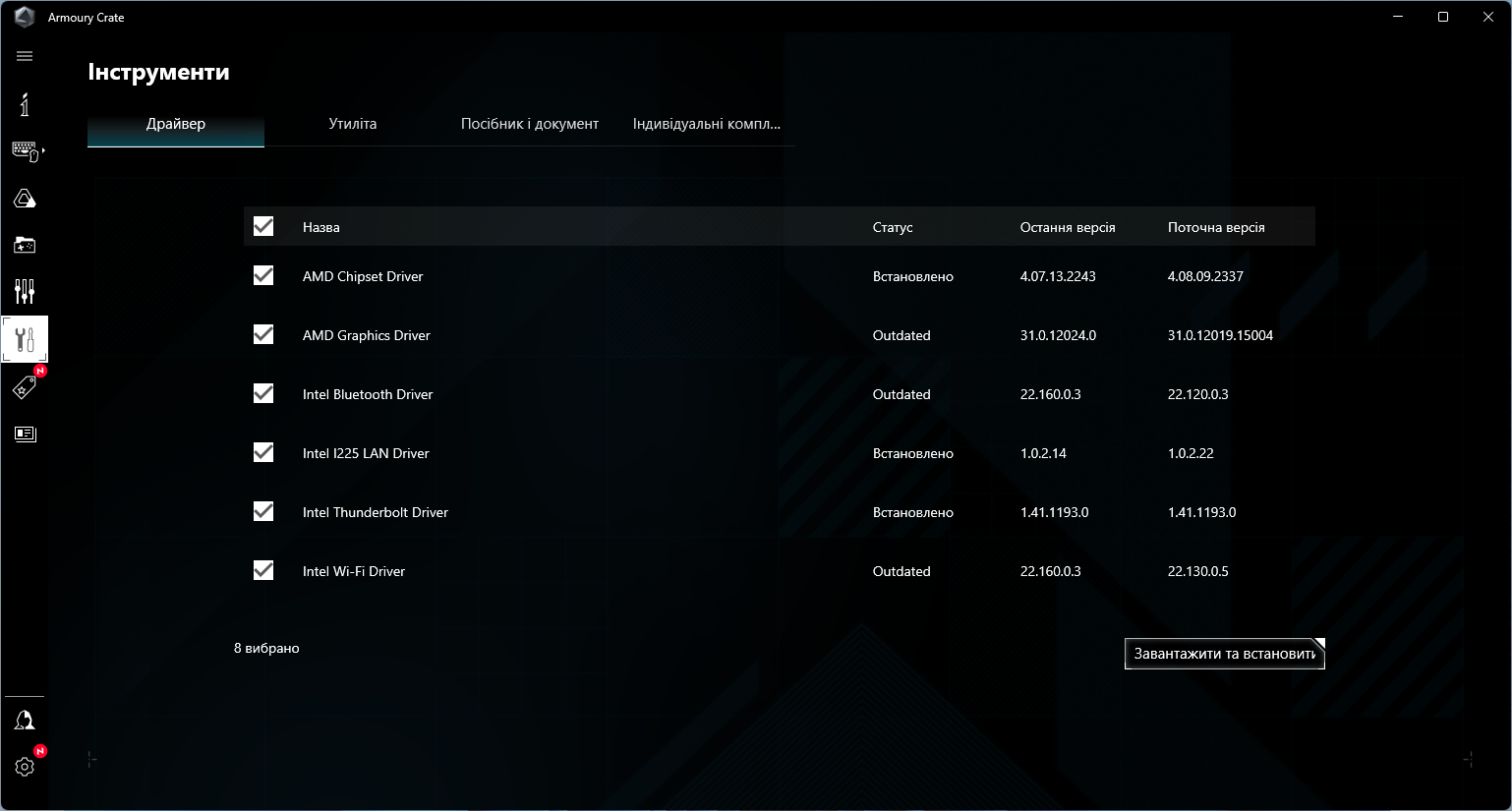Click Встановлено status of Intel Thunderbolt Driver
Viewport: 1512px width, 811px height.
click(913, 512)
